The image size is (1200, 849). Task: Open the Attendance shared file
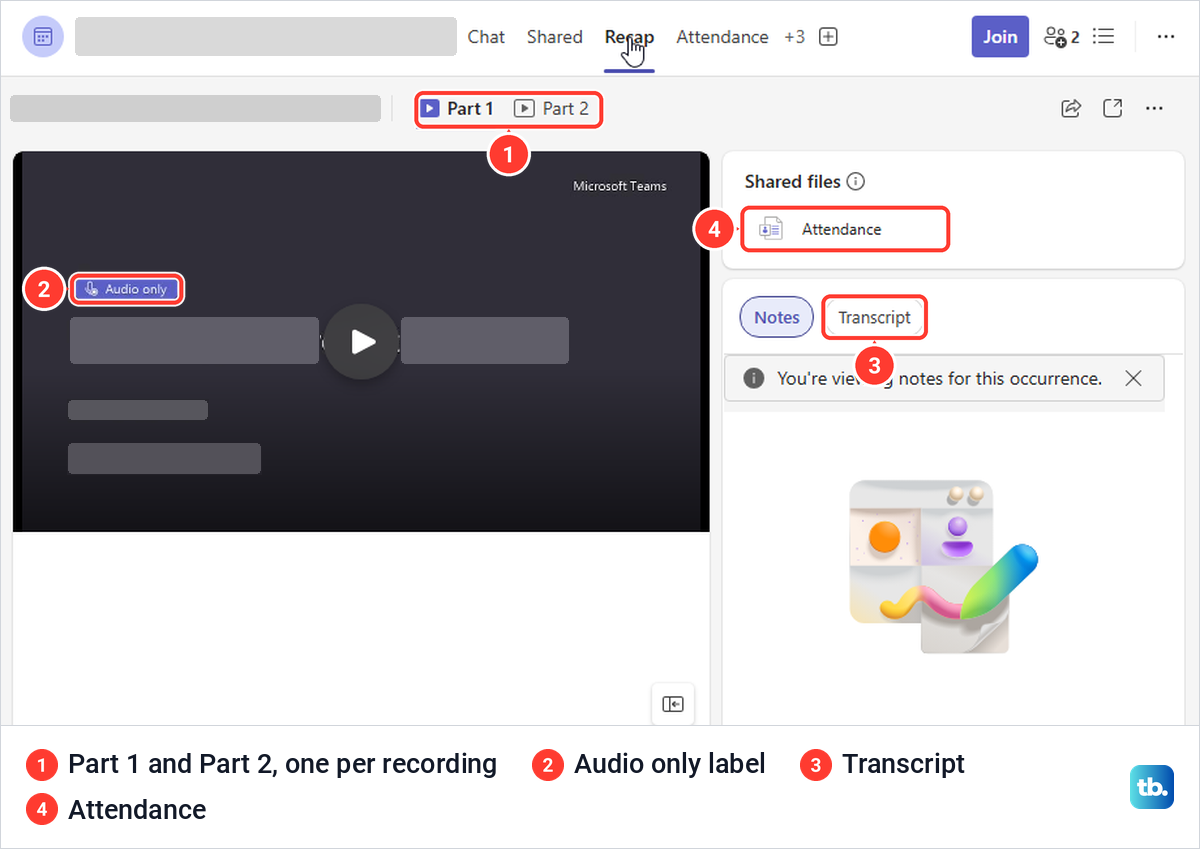point(845,229)
